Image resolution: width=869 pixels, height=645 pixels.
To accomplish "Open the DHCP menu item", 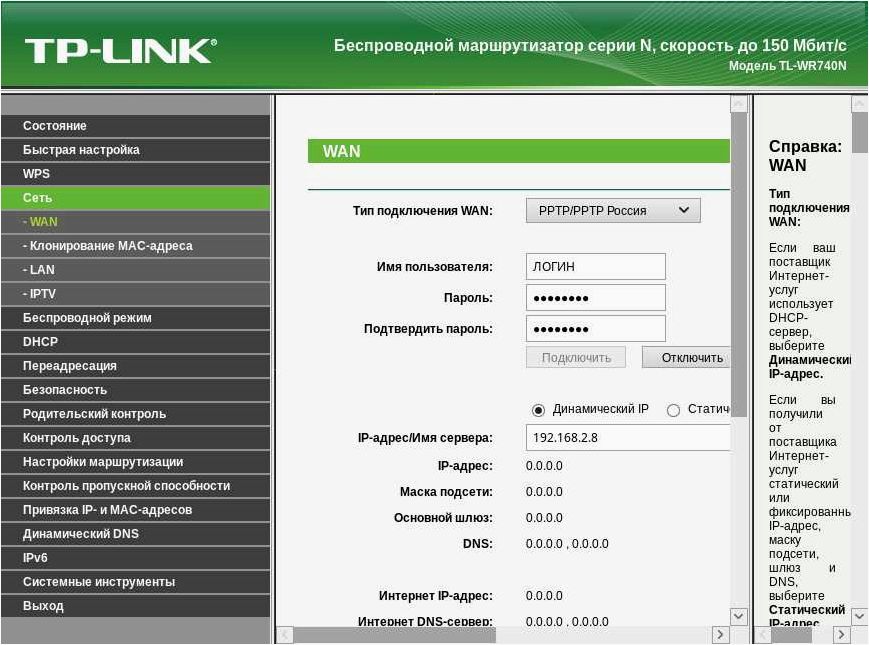I will pos(136,342).
